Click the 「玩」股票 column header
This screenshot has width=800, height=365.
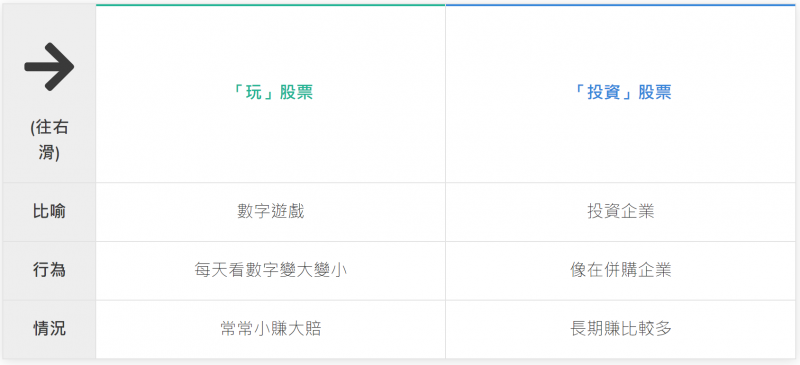point(270,92)
